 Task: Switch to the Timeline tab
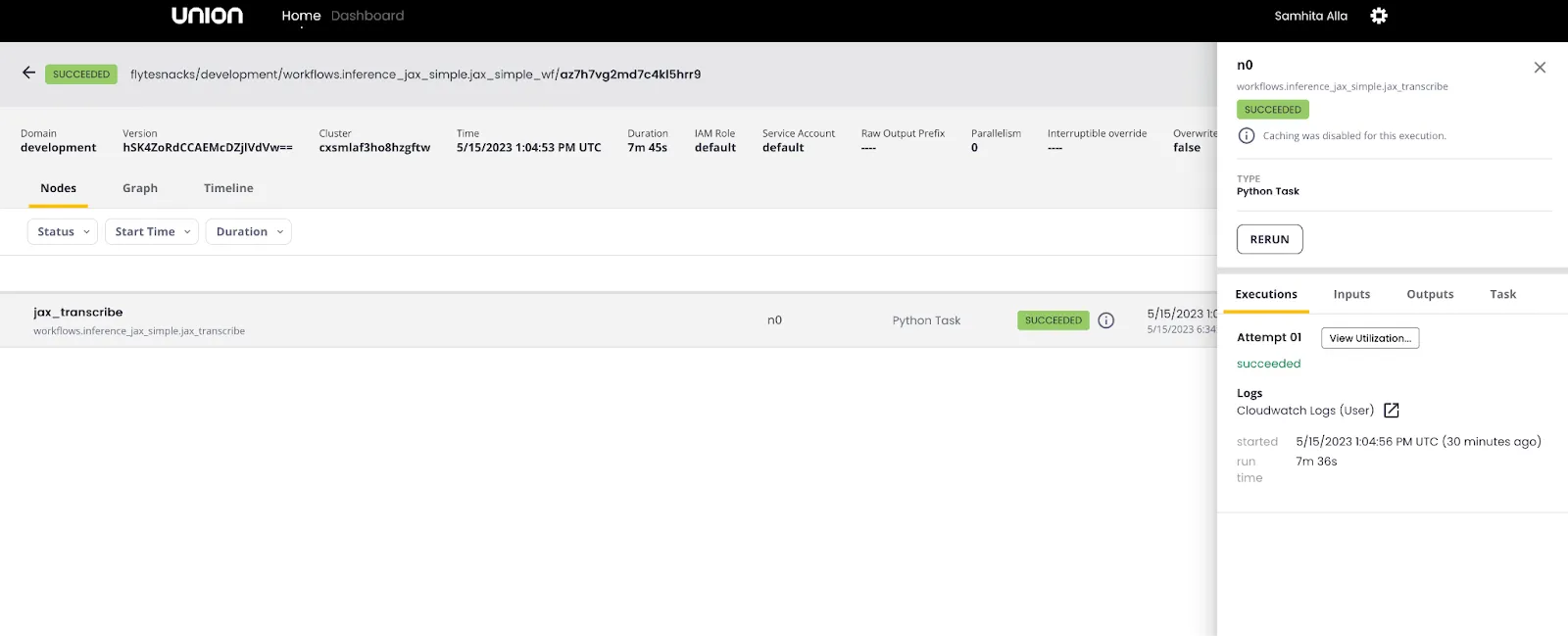point(228,188)
